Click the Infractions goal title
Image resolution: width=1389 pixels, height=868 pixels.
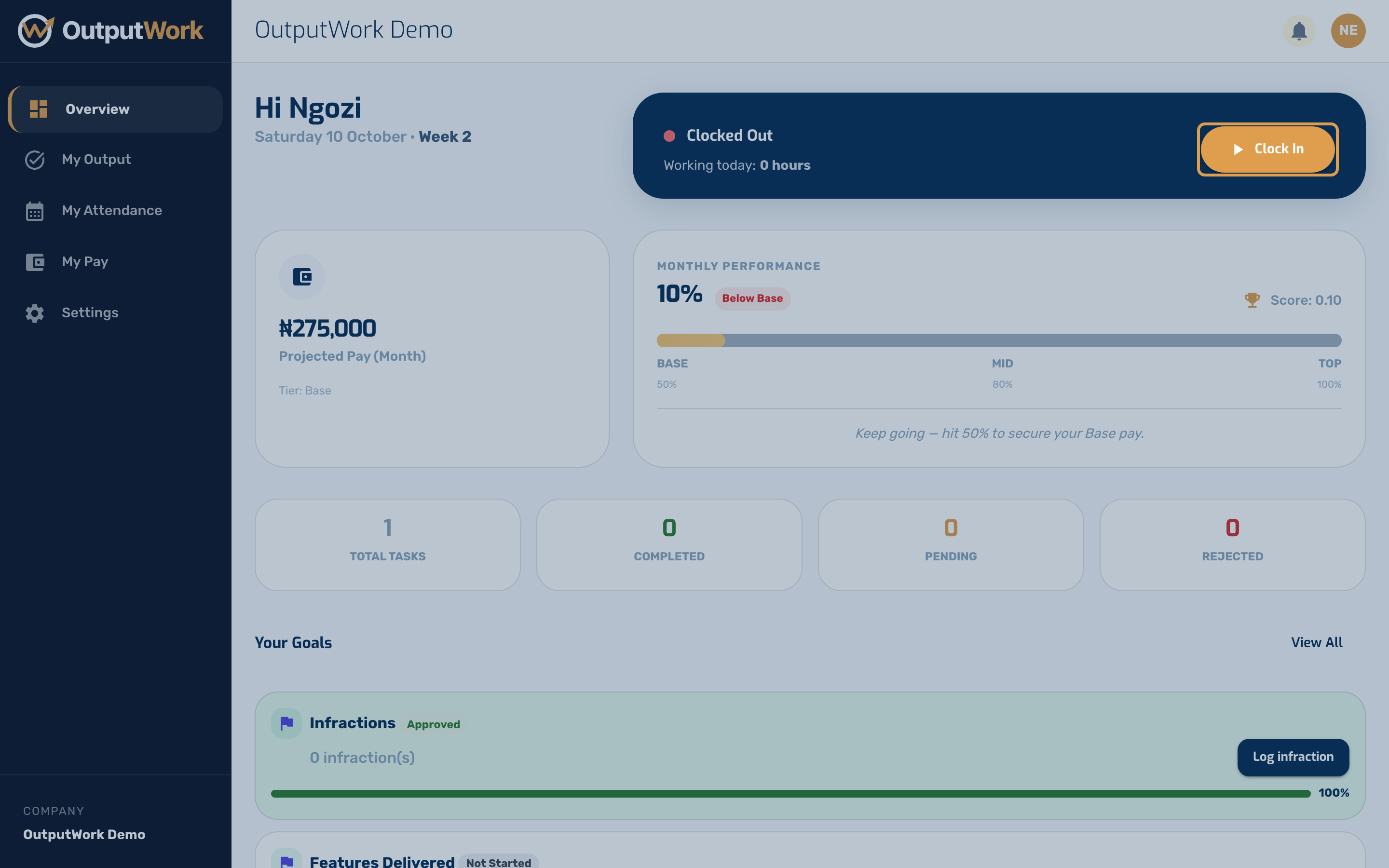[x=353, y=723]
